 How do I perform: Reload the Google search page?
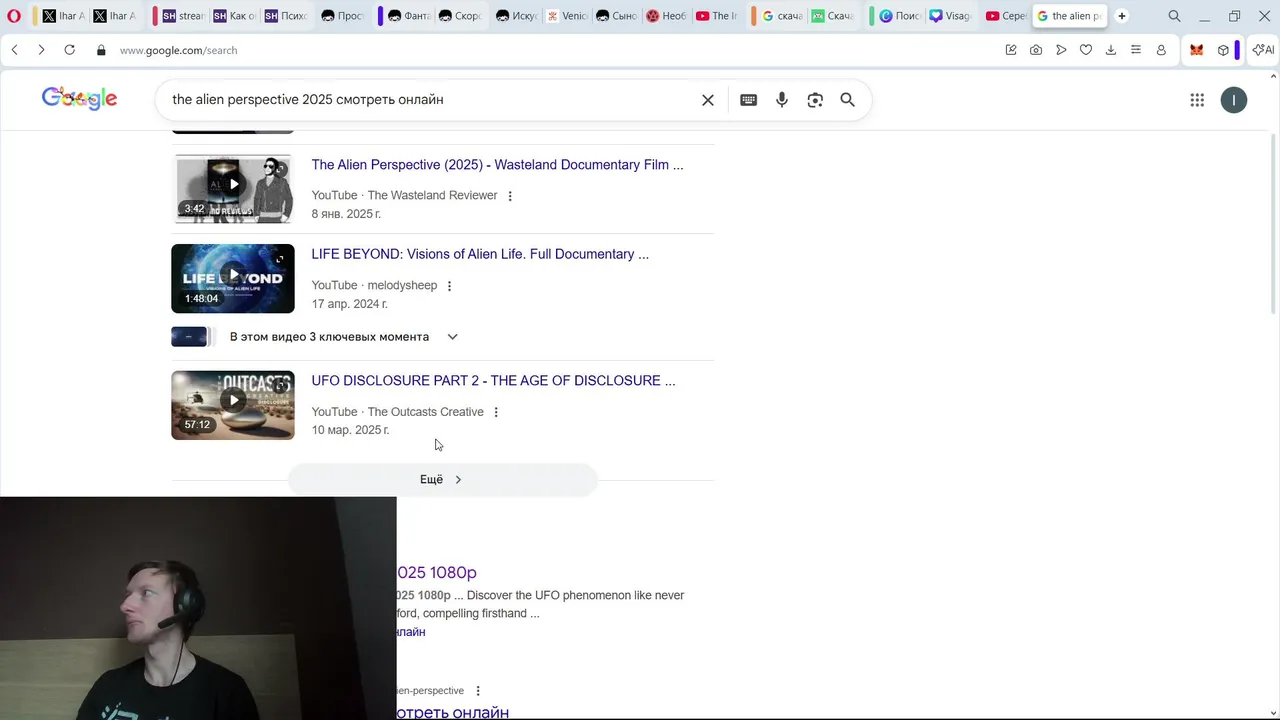pos(69,50)
